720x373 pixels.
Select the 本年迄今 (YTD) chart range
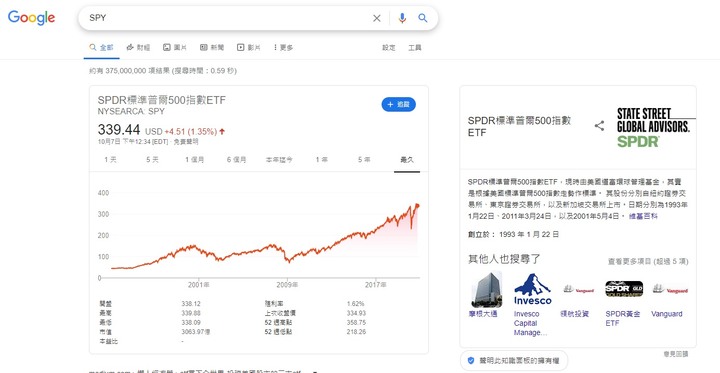pyautogui.click(x=279, y=160)
